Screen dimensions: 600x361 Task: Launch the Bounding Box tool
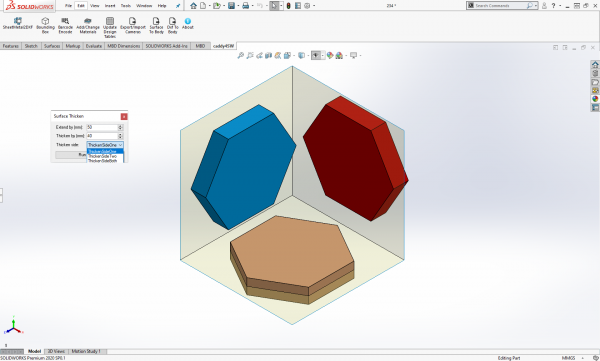tap(45, 25)
